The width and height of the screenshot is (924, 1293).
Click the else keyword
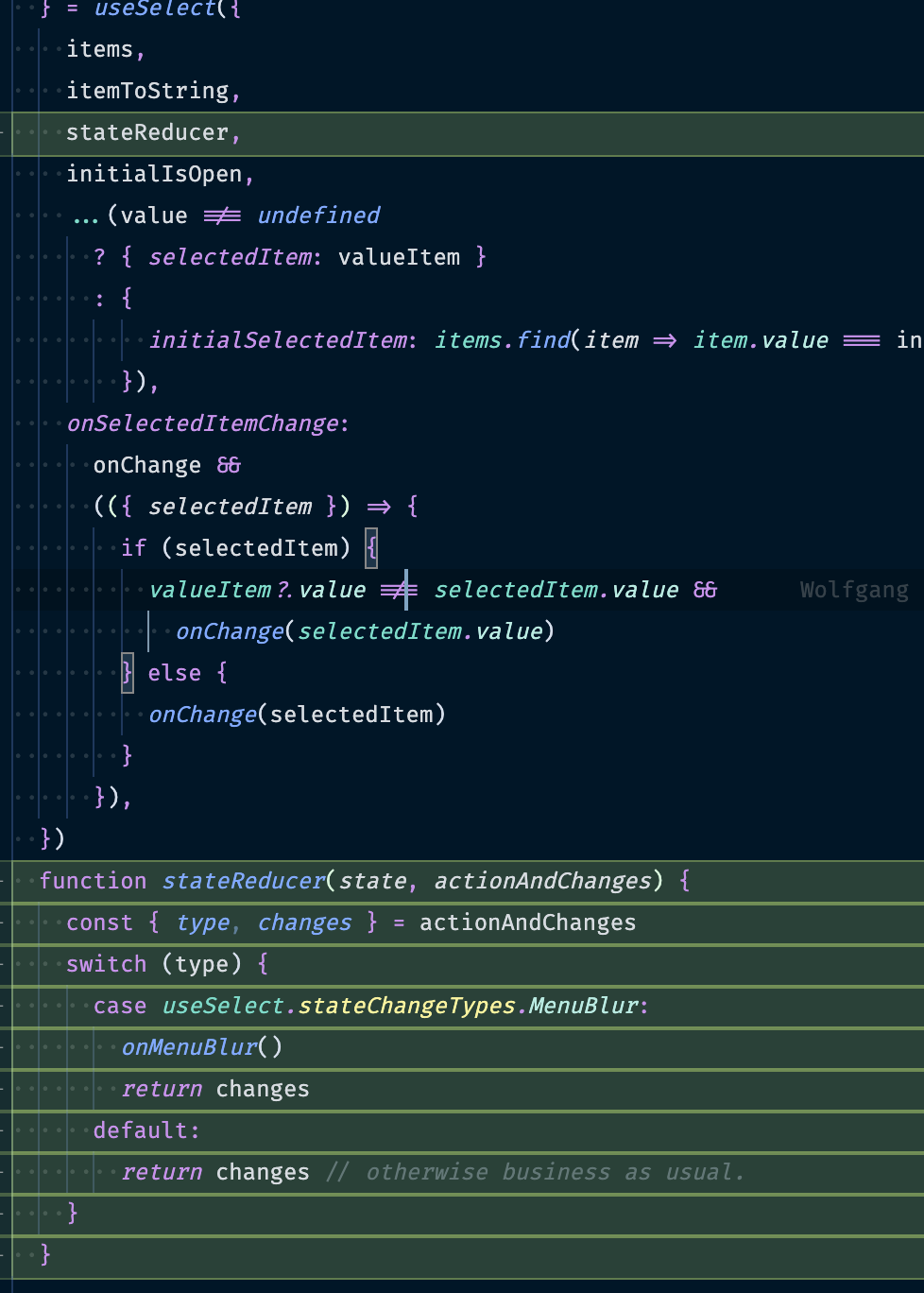[x=174, y=672]
